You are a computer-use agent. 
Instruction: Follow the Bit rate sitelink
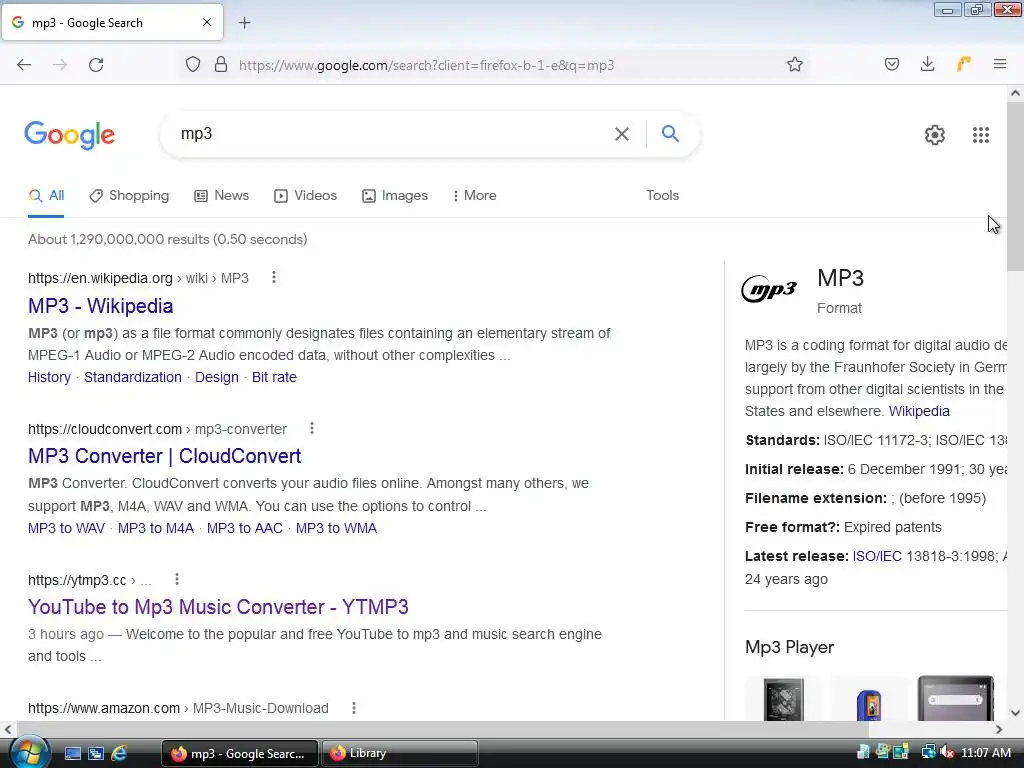(x=274, y=377)
